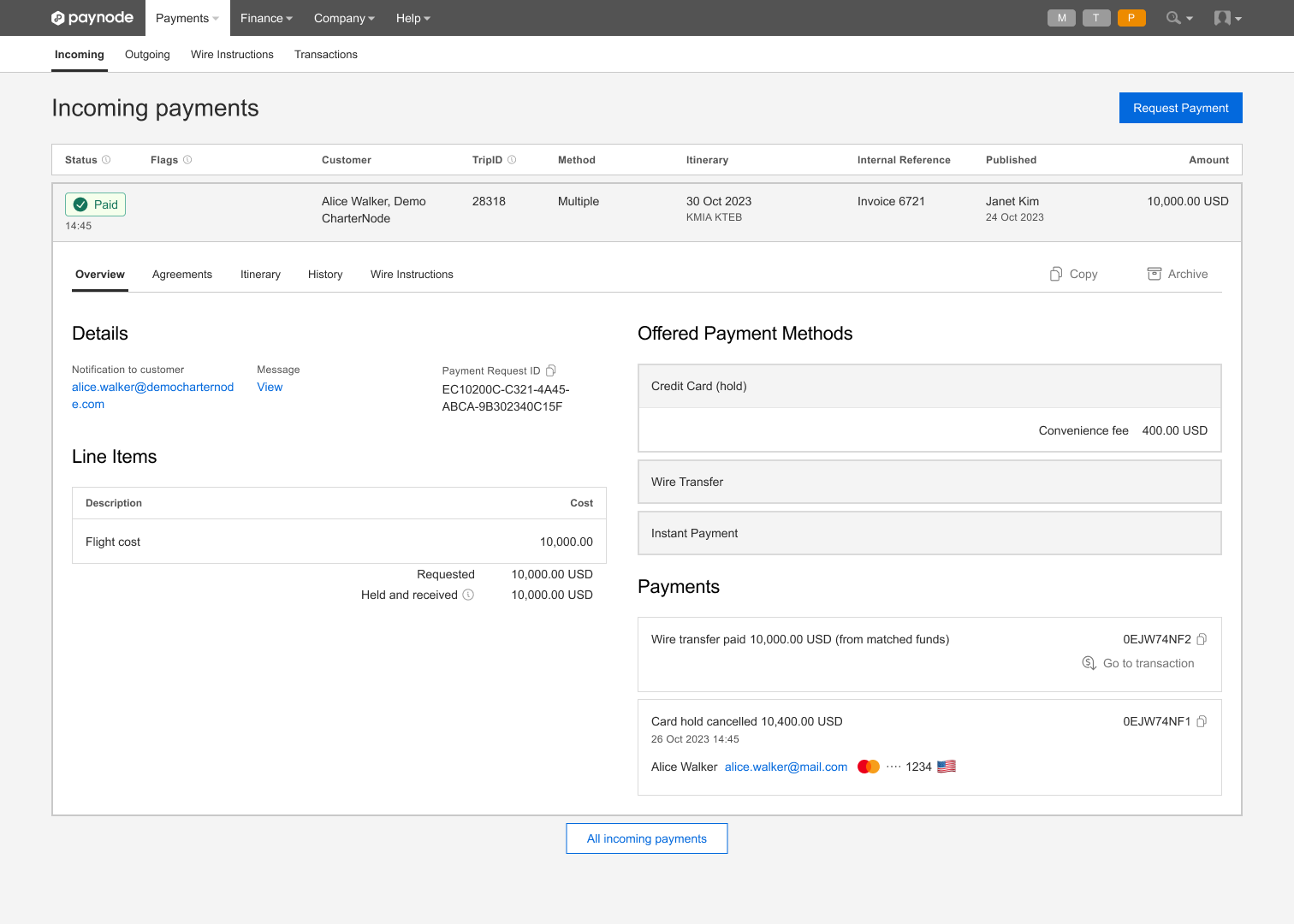Click the M badge in header
Screen dimensions: 1294x924
click(1061, 18)
